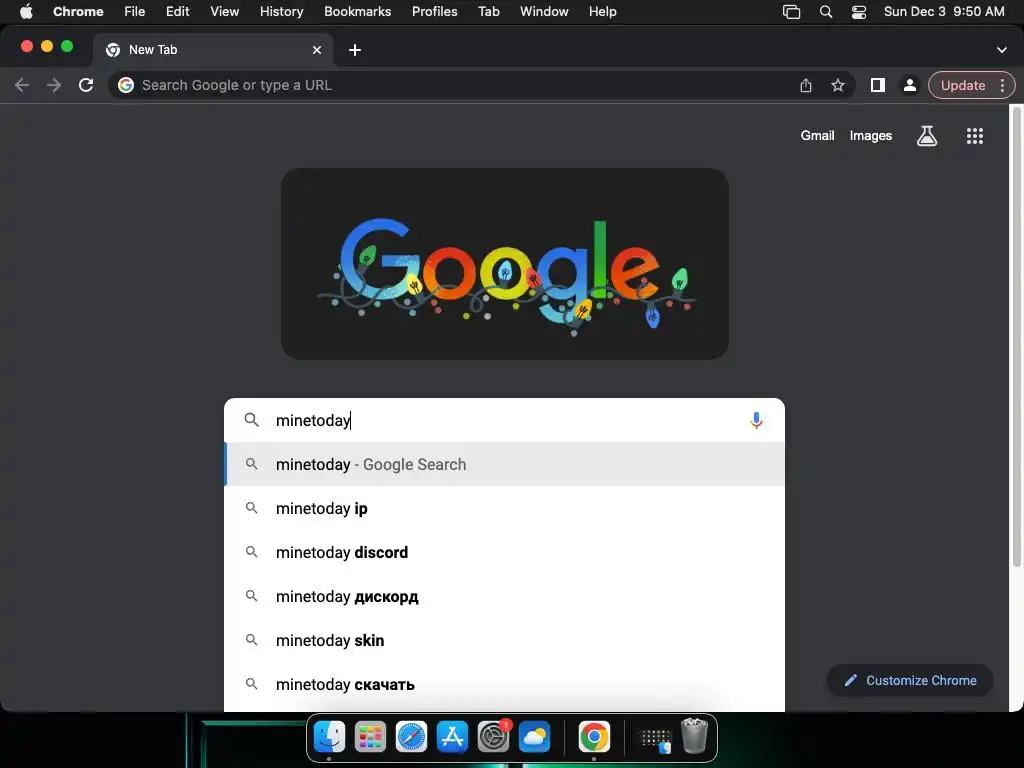The height and width of the screenshot is (768, 1024).
Task: Click the back navigation arrow
Action: coord(22,85)
